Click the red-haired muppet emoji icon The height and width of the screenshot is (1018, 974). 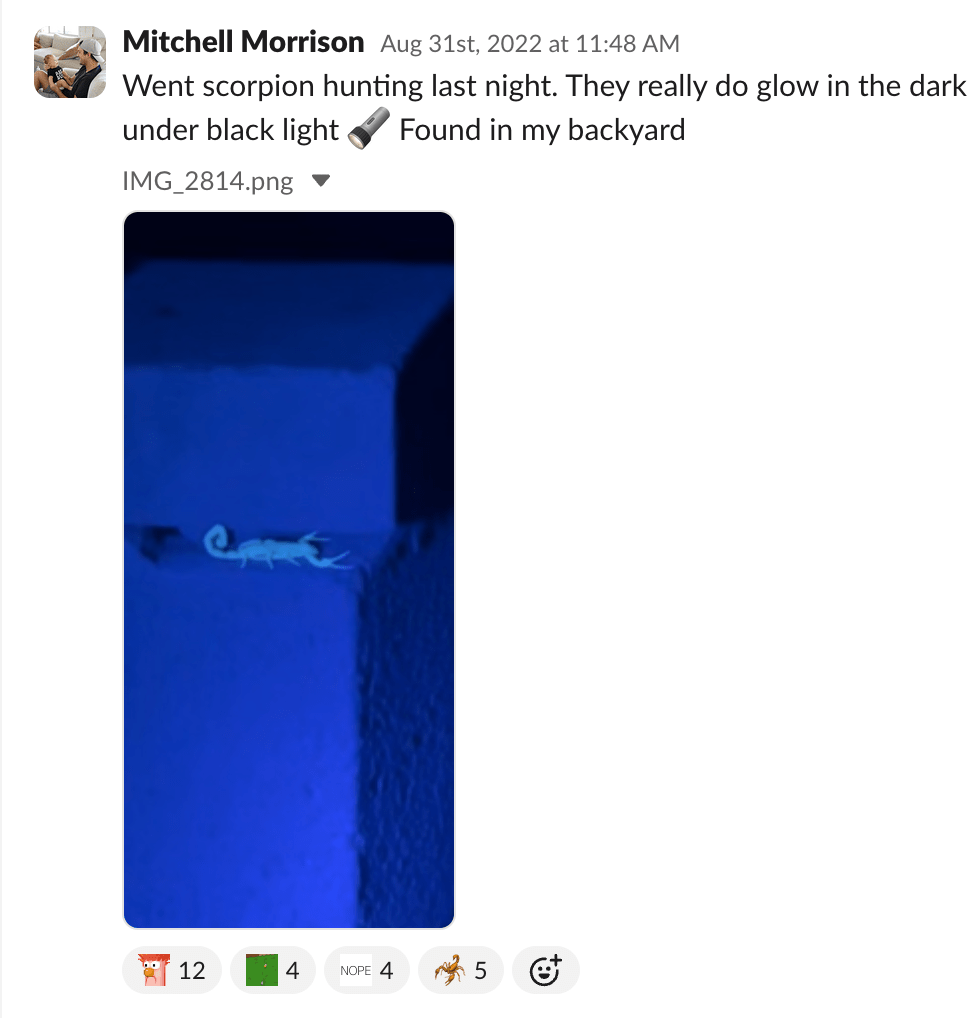[155, 970]
